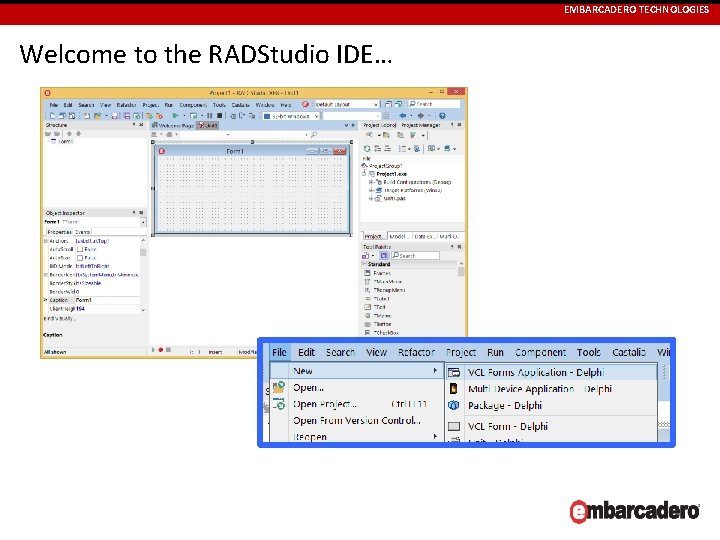
Task: Click File in the enlarged menu callout
Action: coord(279,352)
